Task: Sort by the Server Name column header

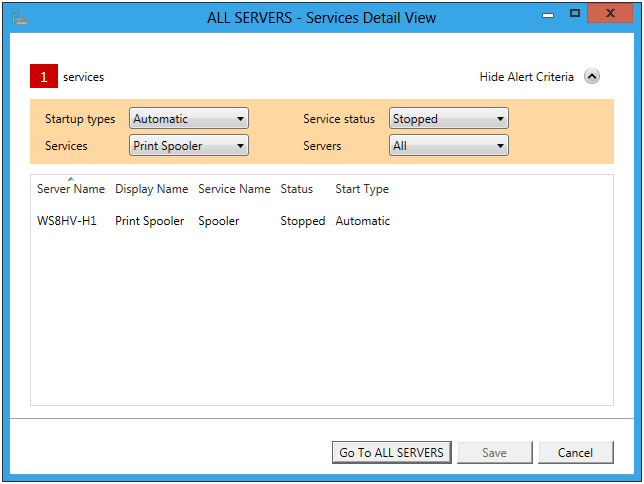Action: [71, 189]
